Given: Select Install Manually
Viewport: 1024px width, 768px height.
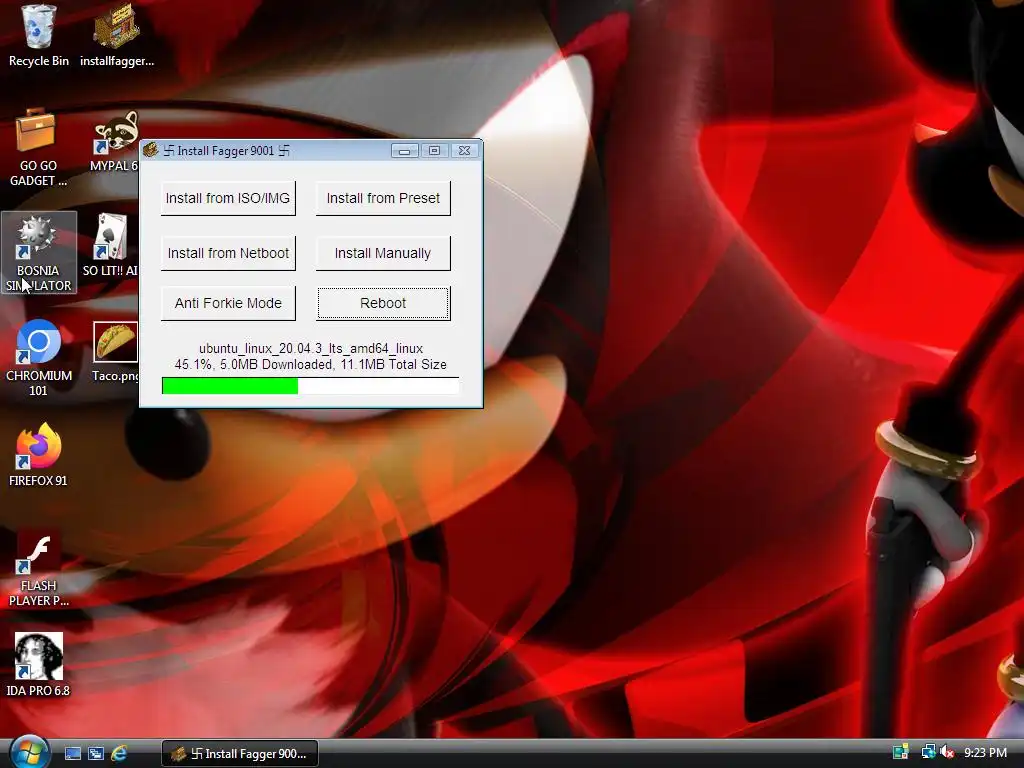Looking at the screenshot, I should (x=383, y=253).
